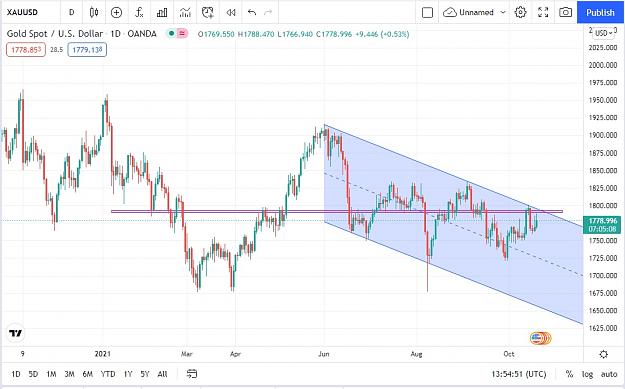
Task: Save the Unnamed layout via cloud button
Action: click(468, 12)
